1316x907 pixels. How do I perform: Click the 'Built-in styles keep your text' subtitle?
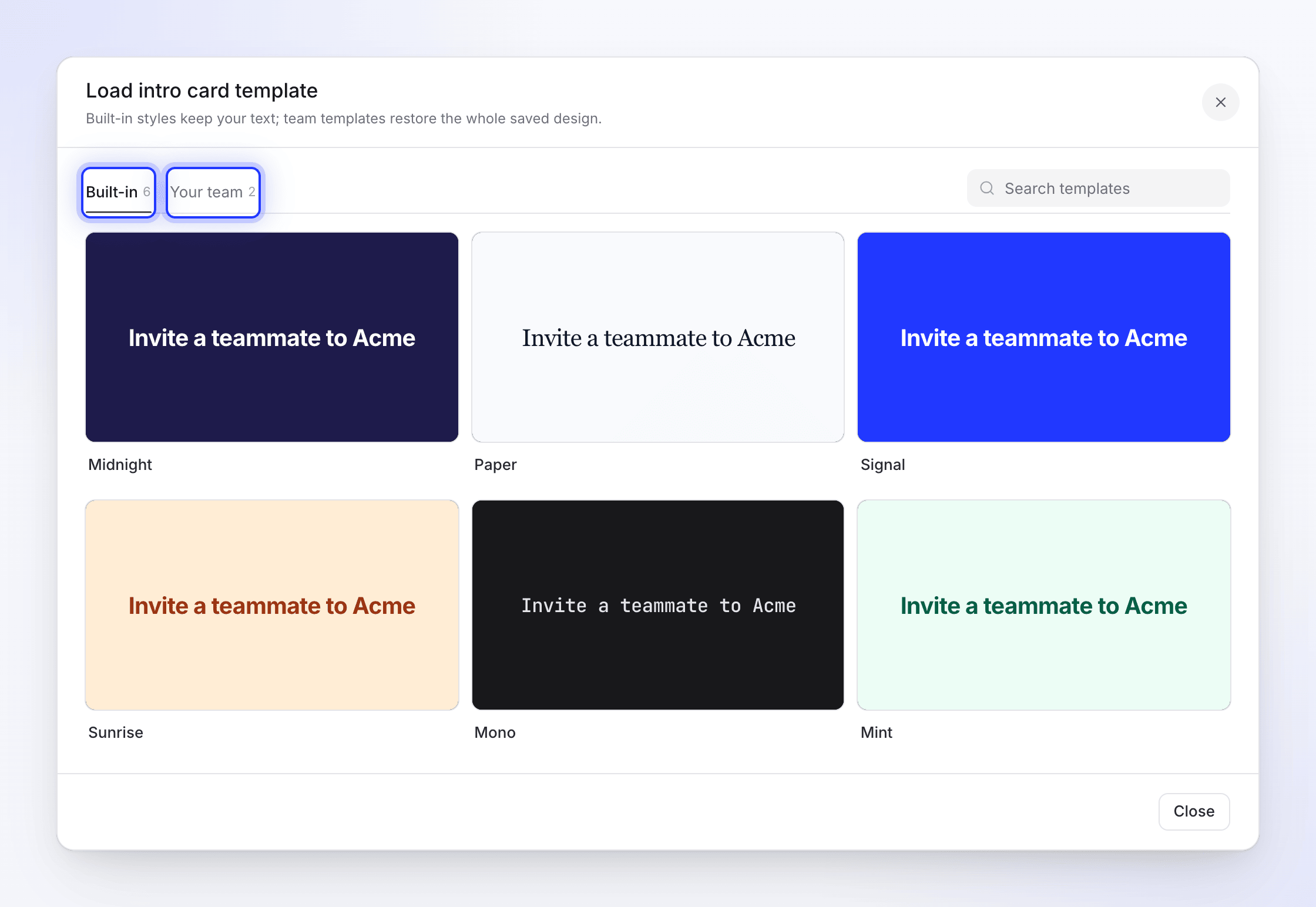tap(344, 119)
